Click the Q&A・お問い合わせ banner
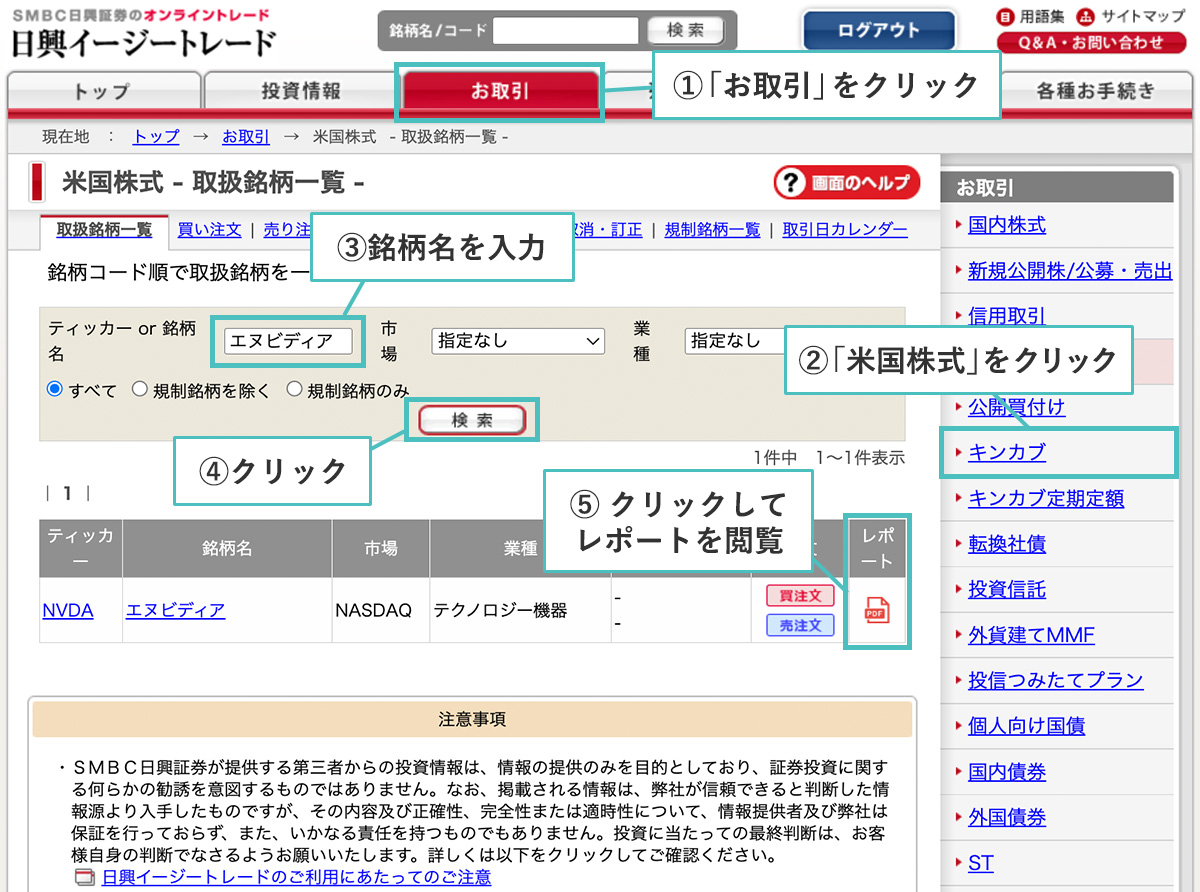Image resolution: width=1200 pixels, height=892 pixels. pos(1090,43)
